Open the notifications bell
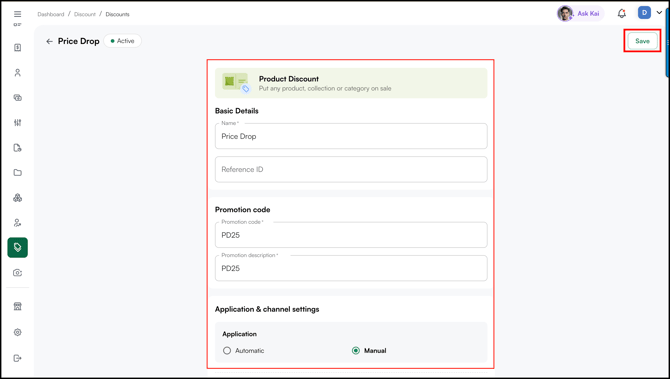Image resolution: width=670 pixels, height=379 pixels. (x=622, y=14)
